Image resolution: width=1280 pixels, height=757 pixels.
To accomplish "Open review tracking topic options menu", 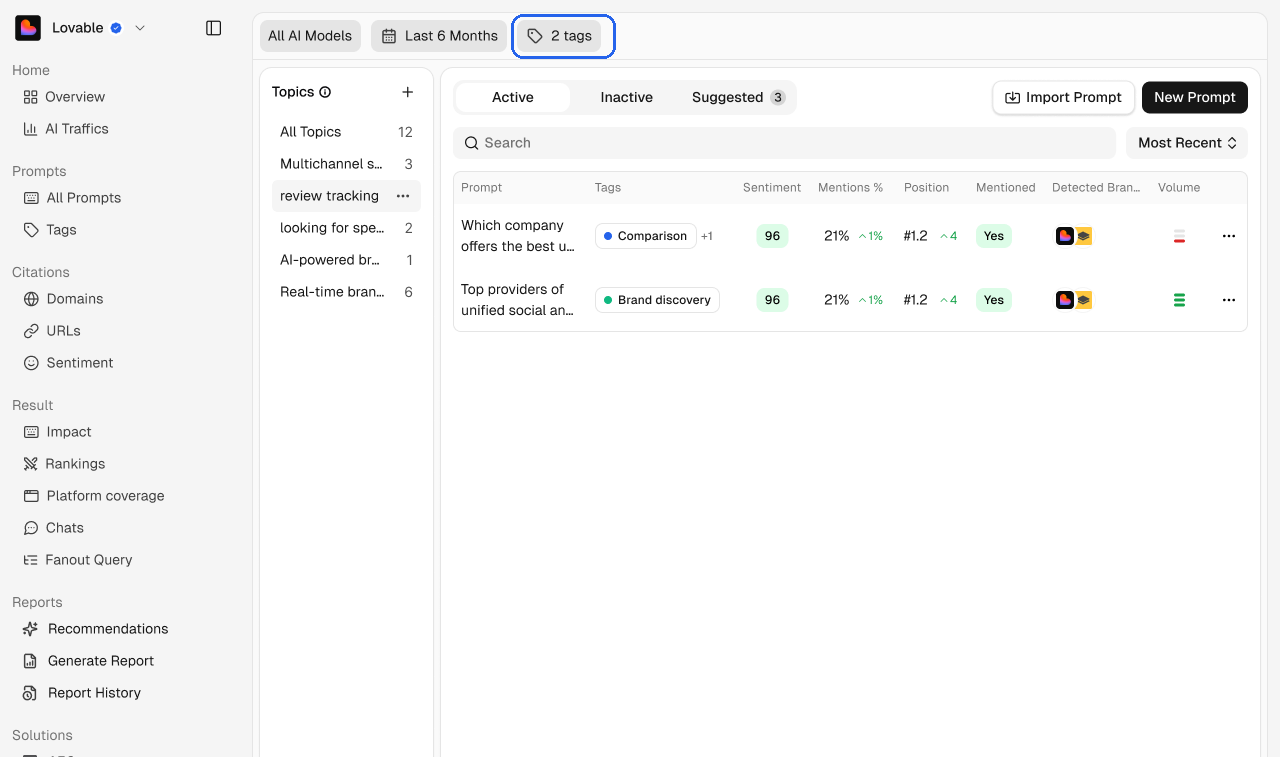I will 403,196.
